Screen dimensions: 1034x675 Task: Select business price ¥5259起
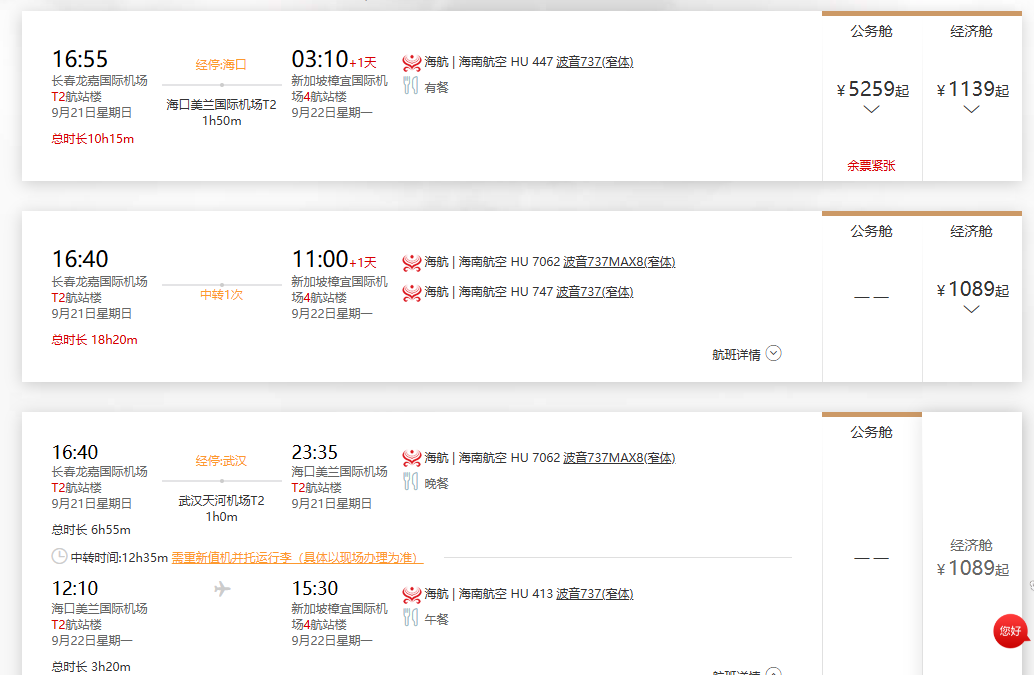(x=872, y=89)
